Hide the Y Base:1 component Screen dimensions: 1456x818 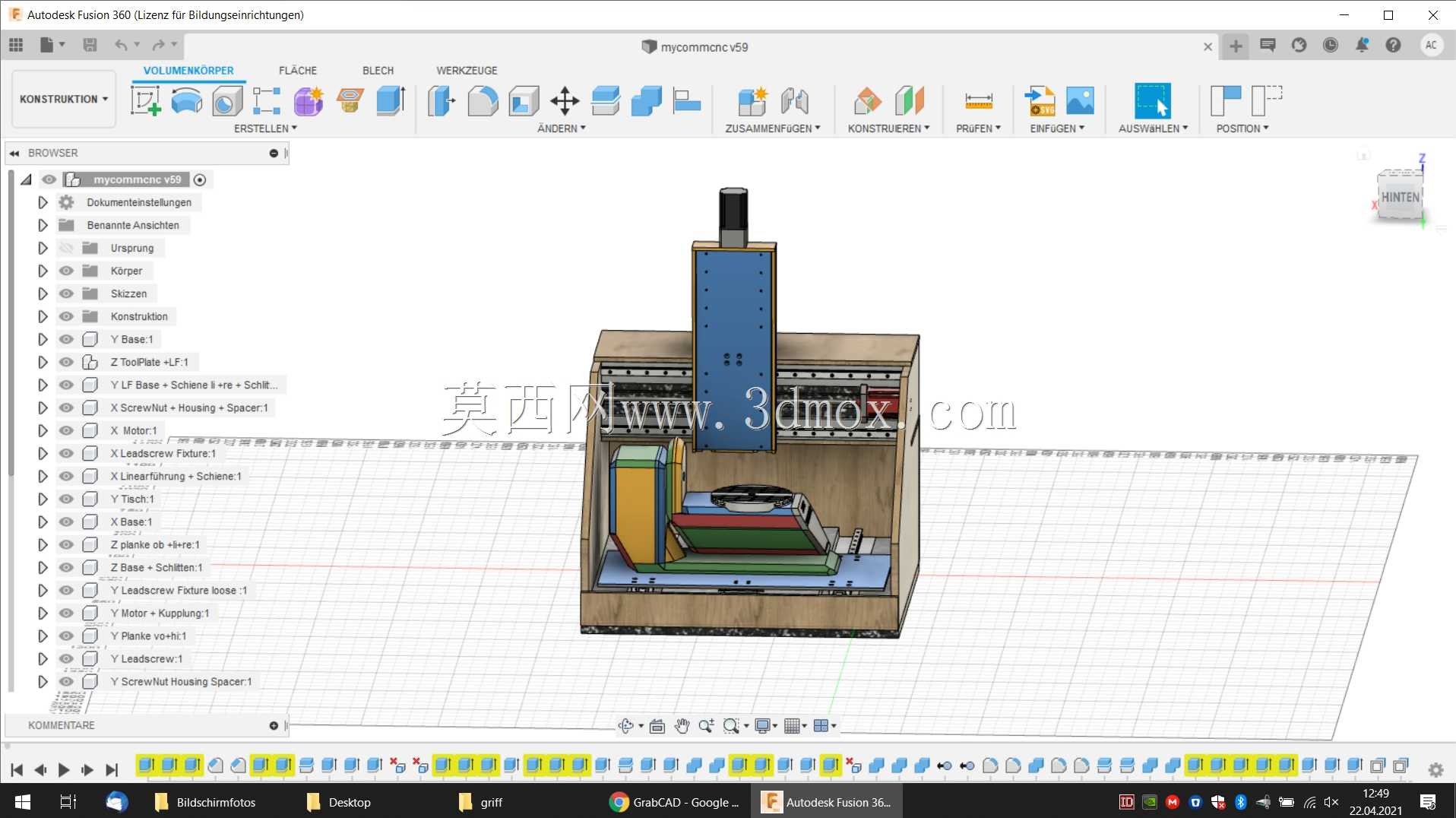coord(67,339)
